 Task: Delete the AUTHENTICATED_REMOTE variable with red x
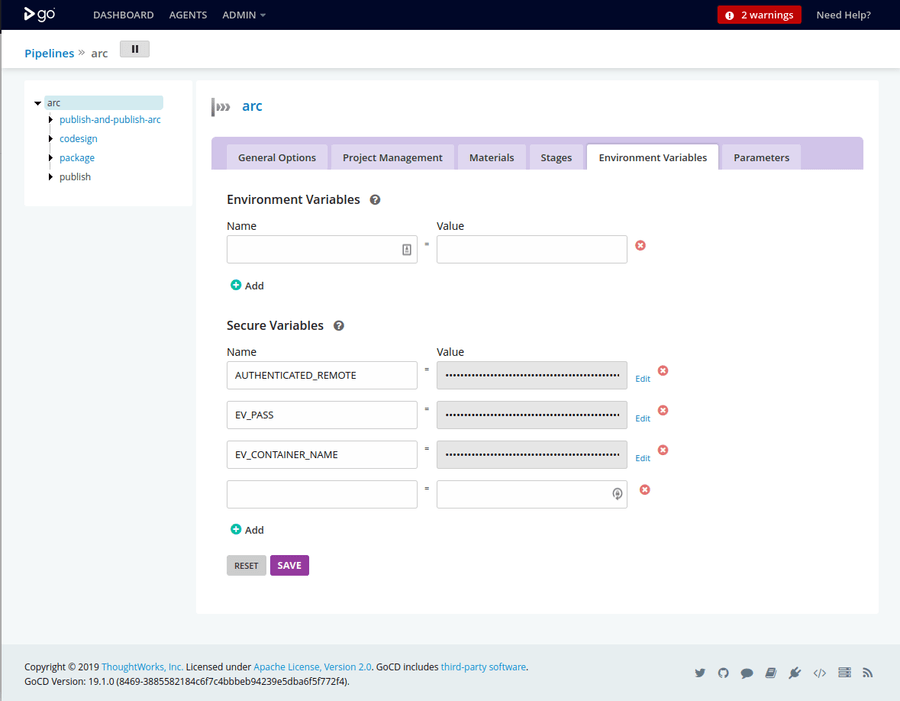(662, 370)
